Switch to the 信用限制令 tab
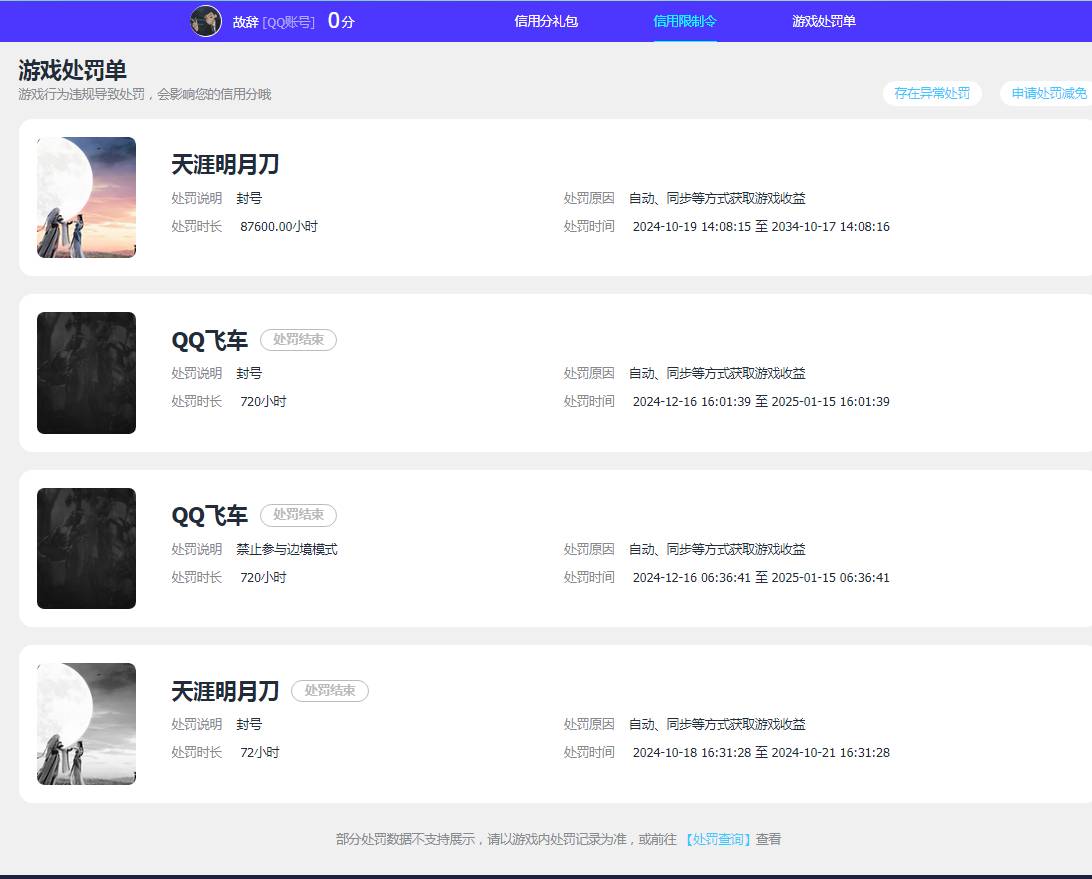This screenshot has width=1092, height=879. coord(685,21)
